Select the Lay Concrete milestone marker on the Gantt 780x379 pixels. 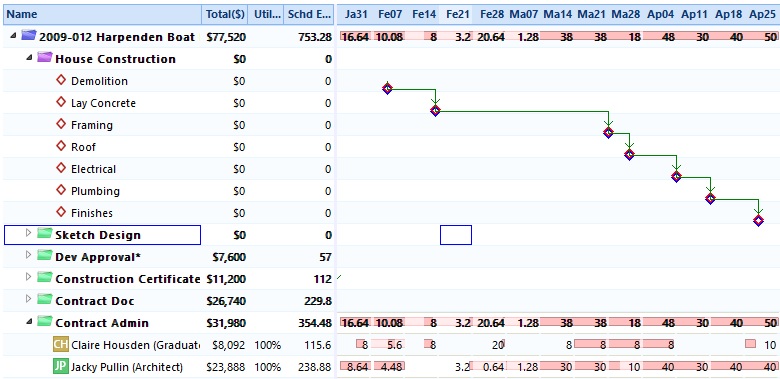435,110
